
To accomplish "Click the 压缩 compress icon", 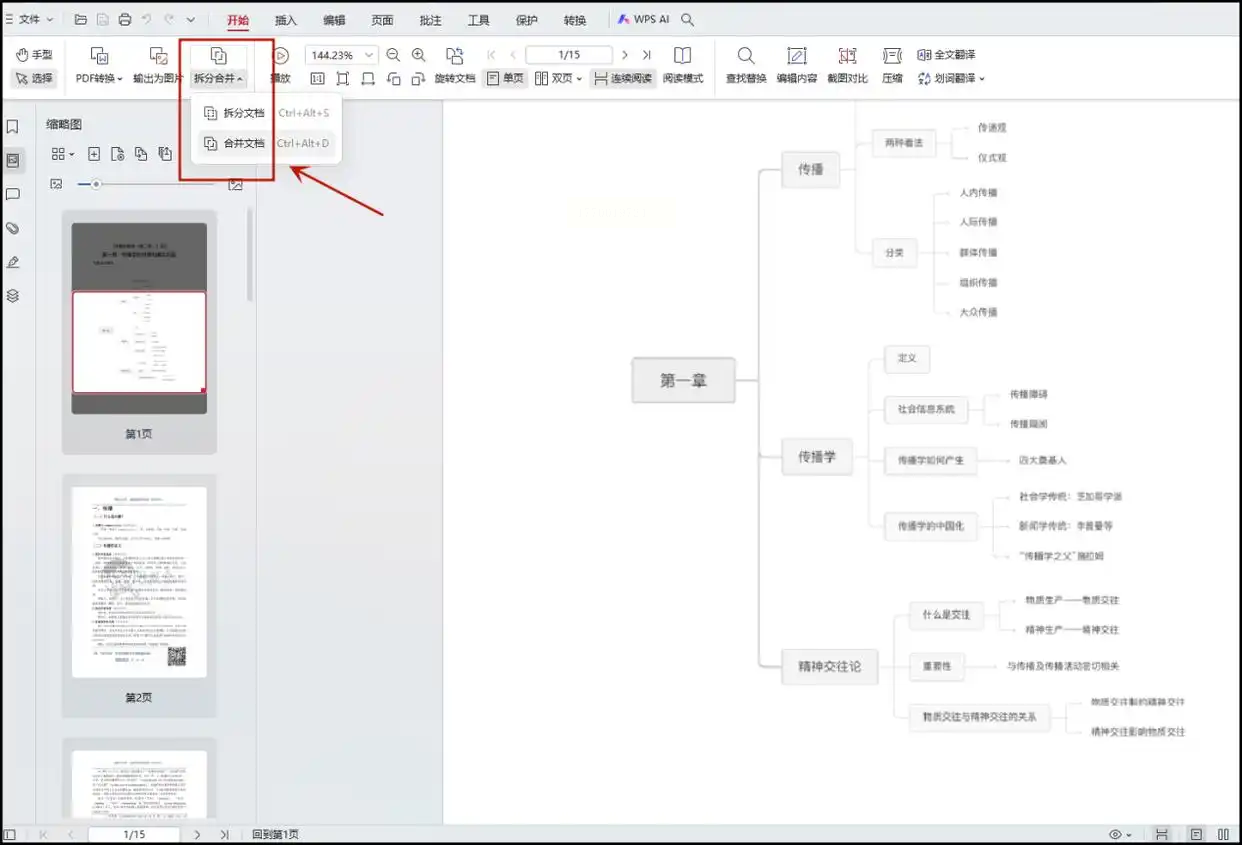I will pos(892,56).
